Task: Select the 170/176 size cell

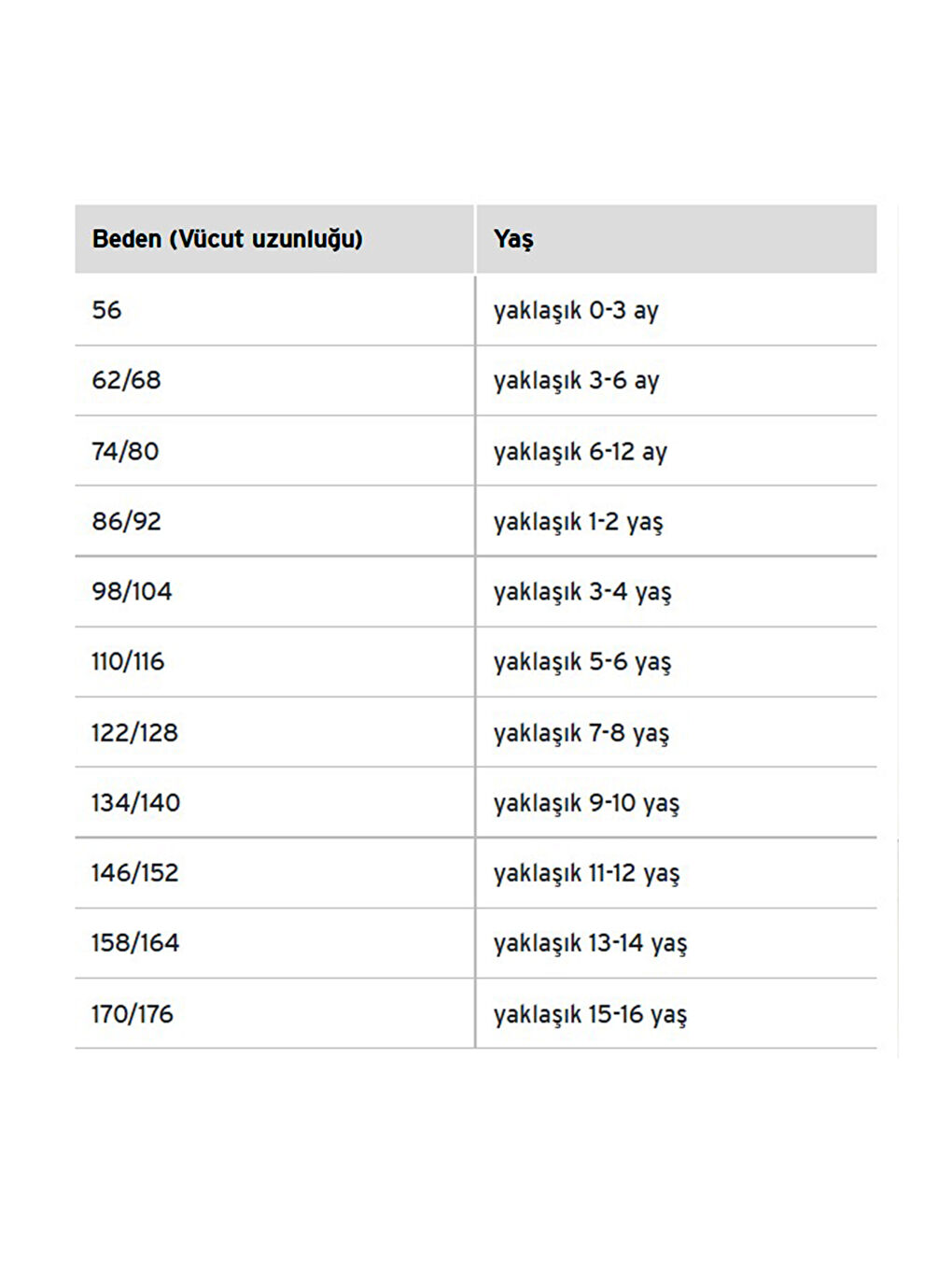Action: coord(132,1013)
